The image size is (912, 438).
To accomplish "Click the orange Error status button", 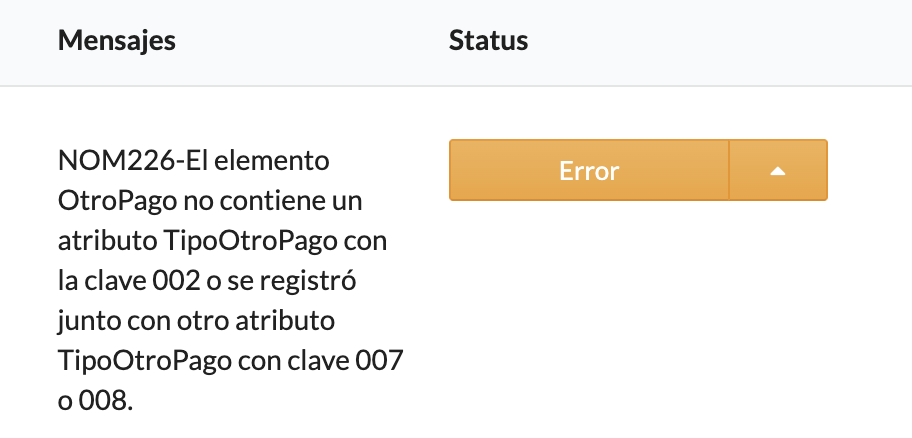I will pos(589,171).
